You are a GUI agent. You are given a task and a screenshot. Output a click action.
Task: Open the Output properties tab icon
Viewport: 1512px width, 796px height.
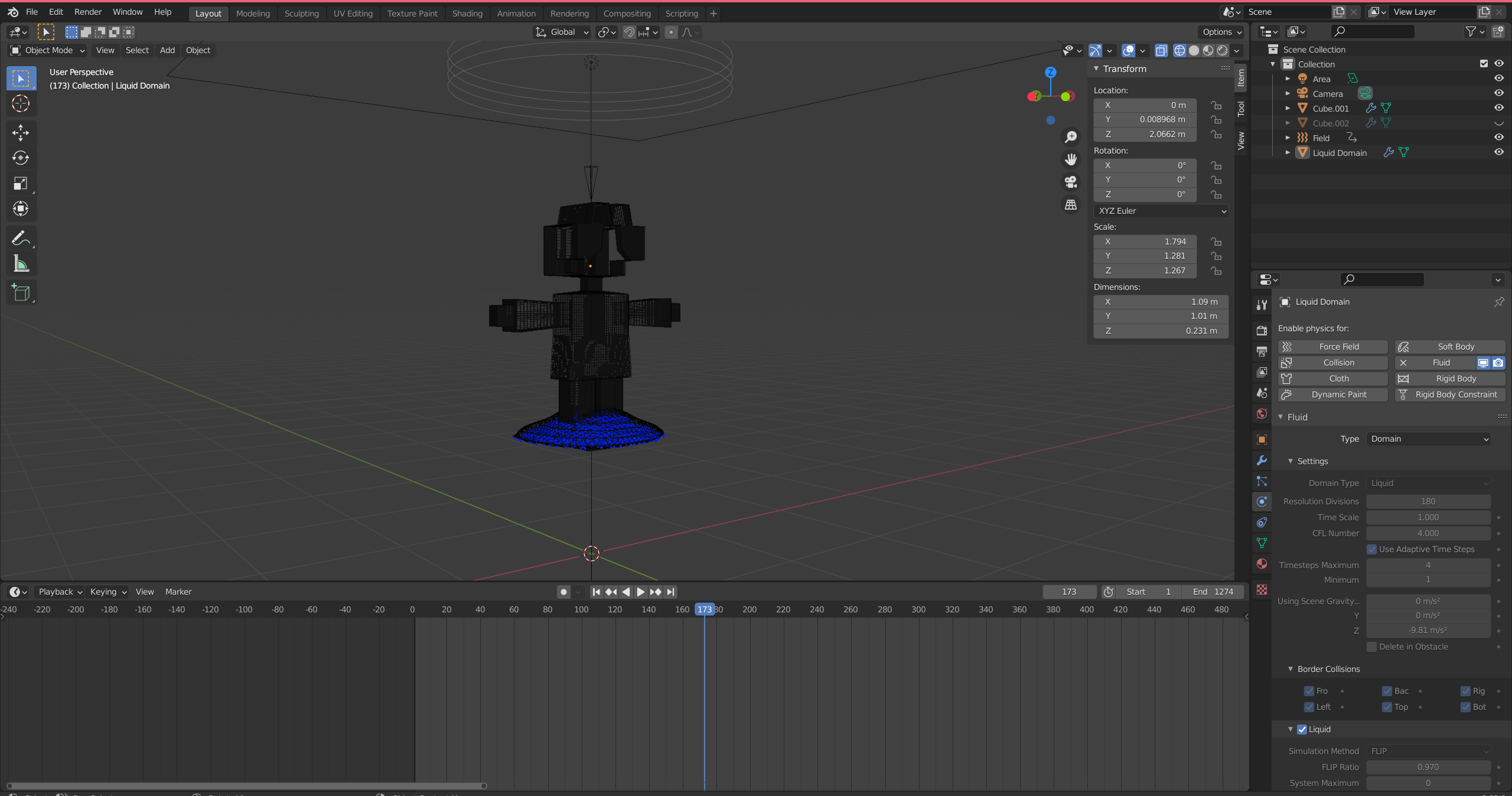1262,351
